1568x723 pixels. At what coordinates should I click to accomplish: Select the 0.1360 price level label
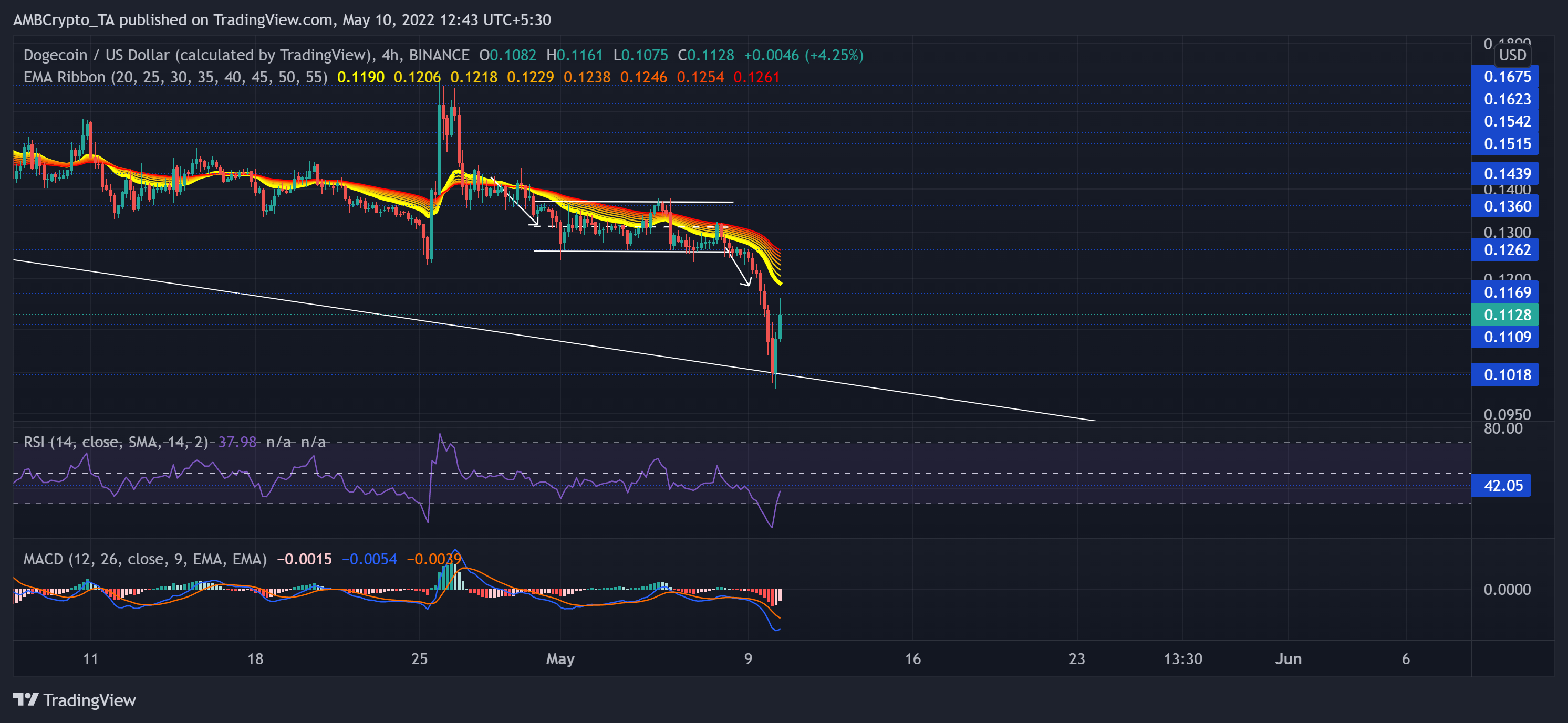click(1504, 206)
